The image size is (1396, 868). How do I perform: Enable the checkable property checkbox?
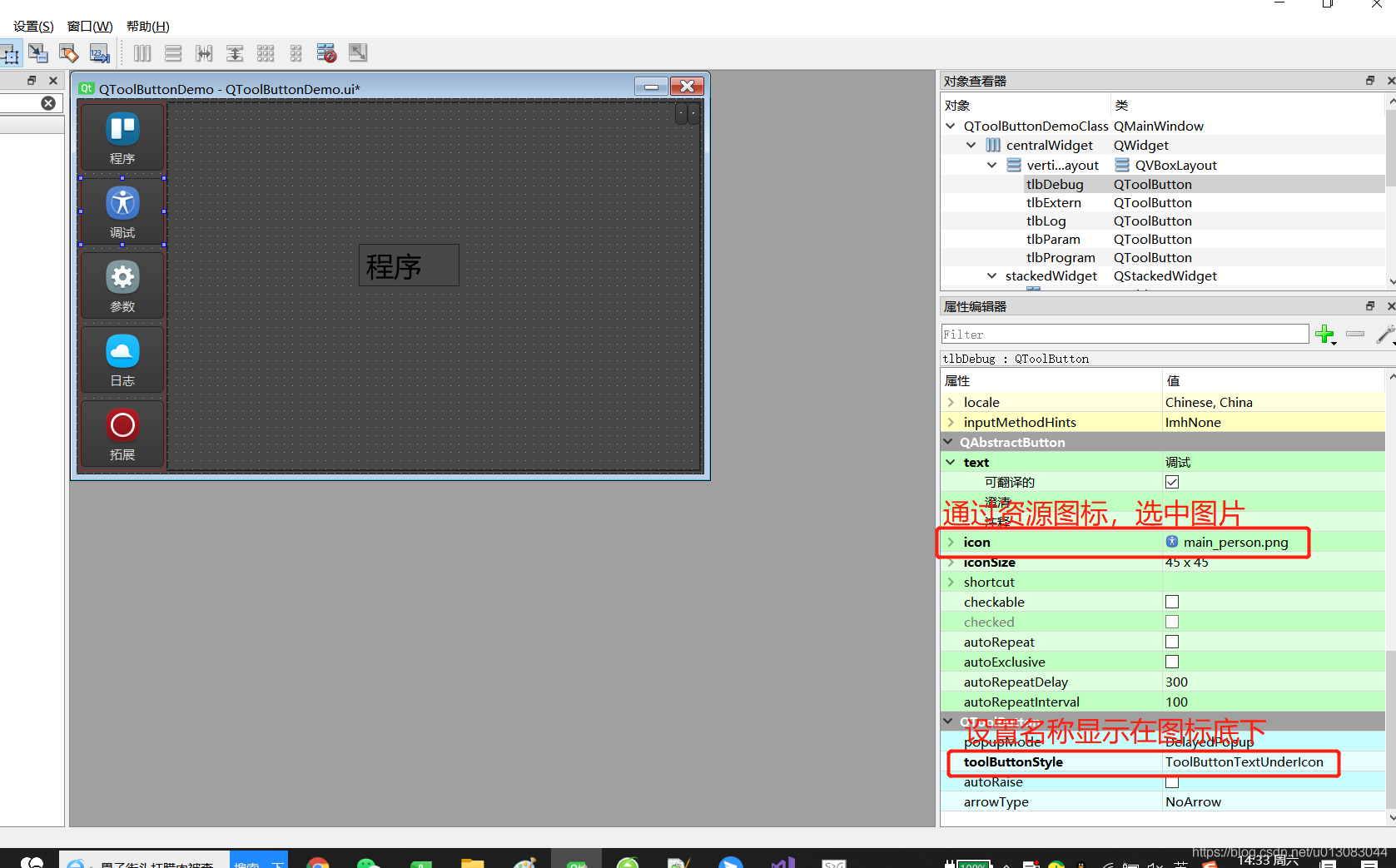point(1172,602)
